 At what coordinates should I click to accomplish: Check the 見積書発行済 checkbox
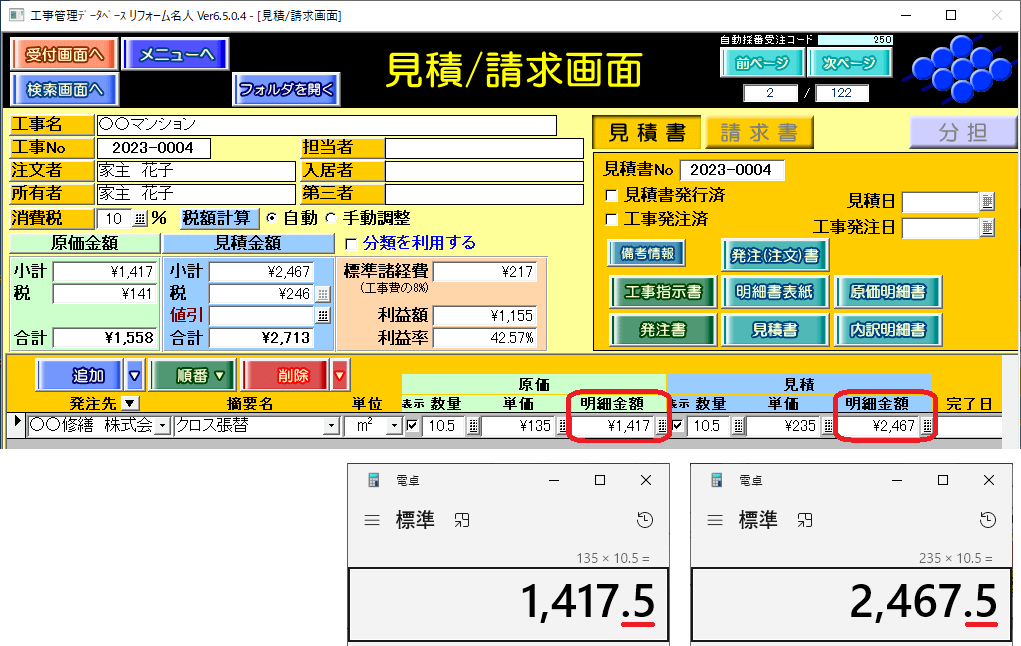pos(612,195)
